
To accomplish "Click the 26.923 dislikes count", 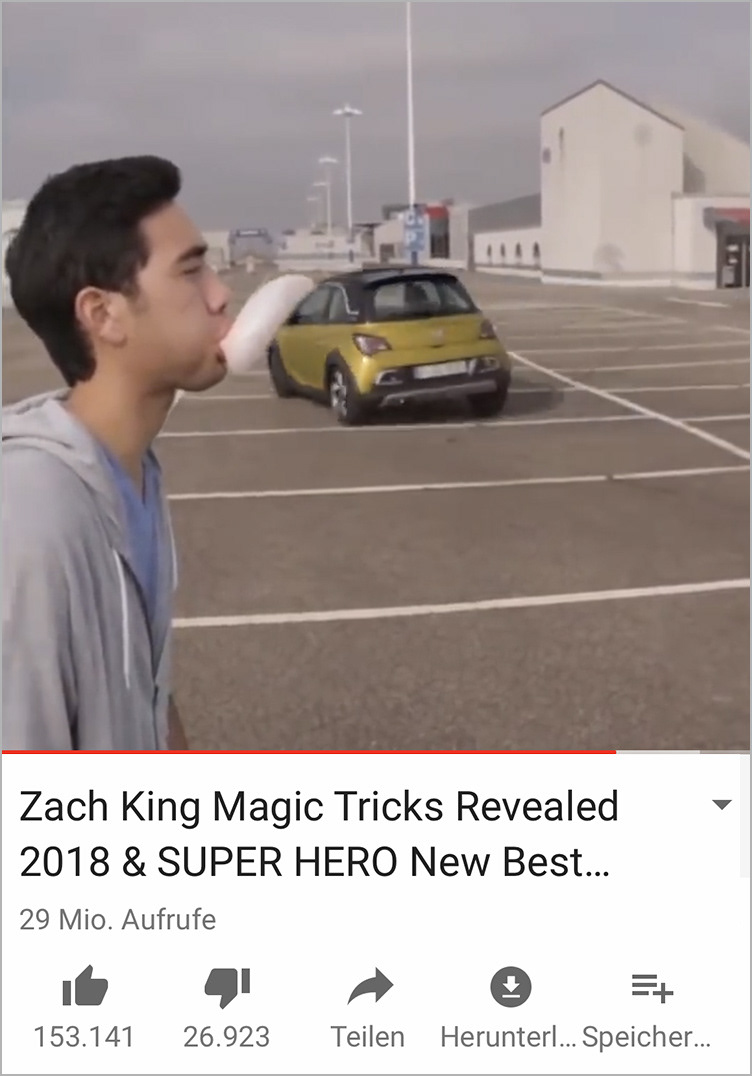I will pyautogui.click(x=226, y=1036).
